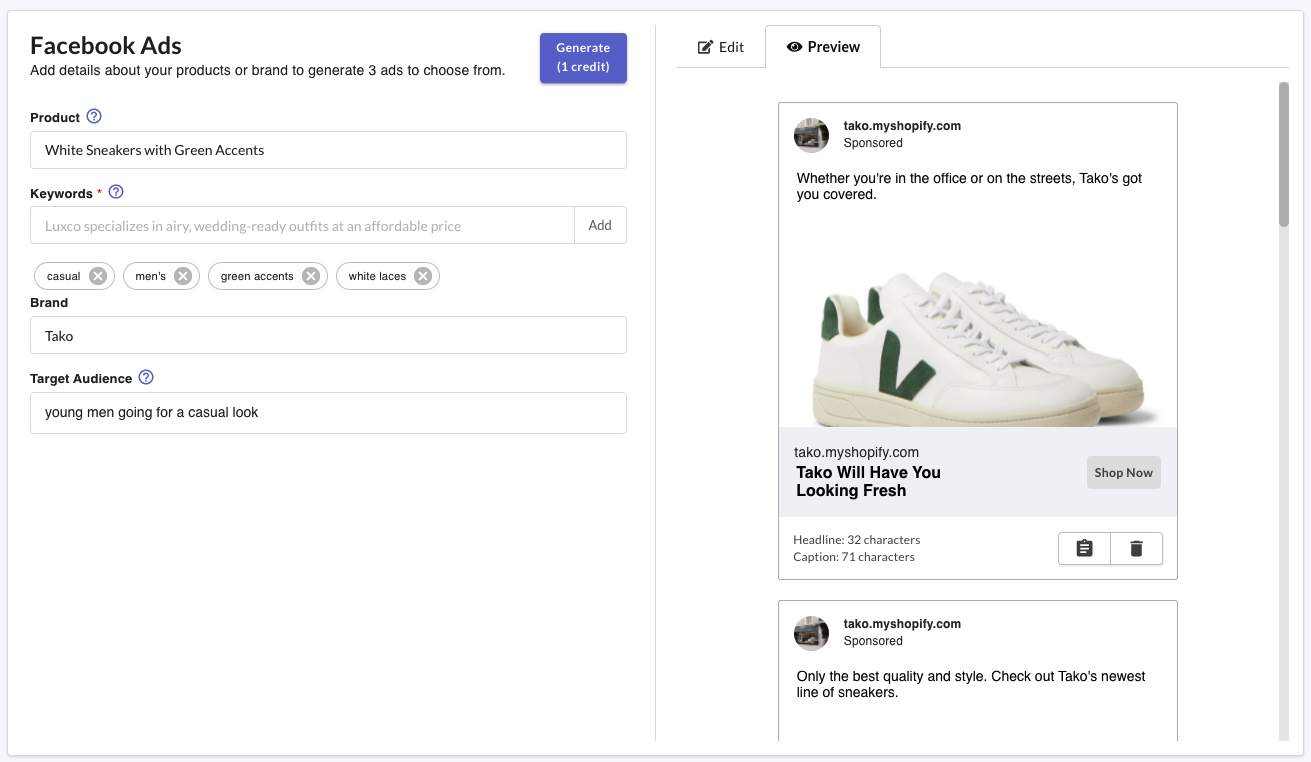Edit the Brand input field
The width and height of the screenshot is (1311, 762).
coord(328,336)
